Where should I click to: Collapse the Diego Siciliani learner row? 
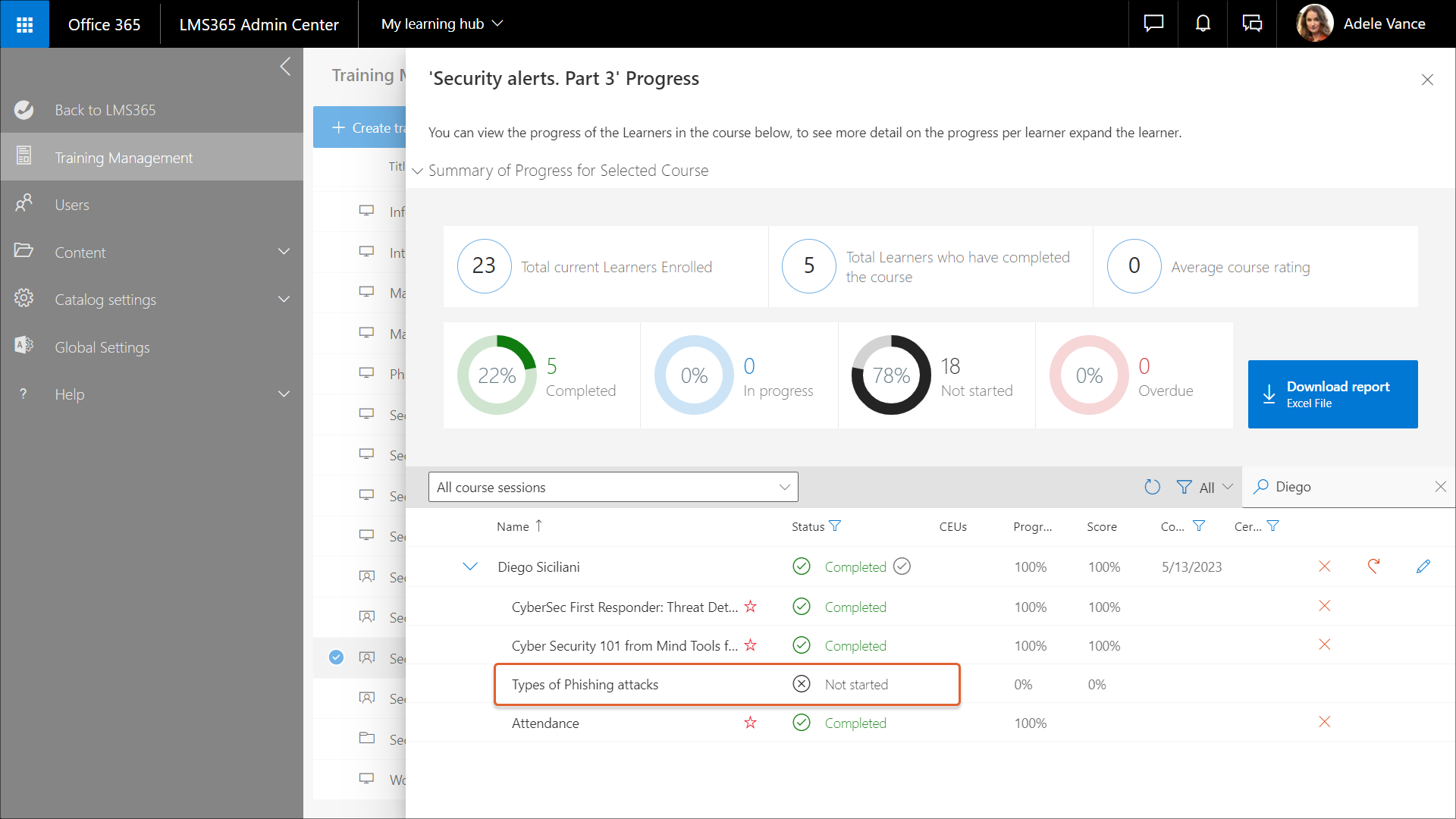pyautogui.click(x=470, y=566)
